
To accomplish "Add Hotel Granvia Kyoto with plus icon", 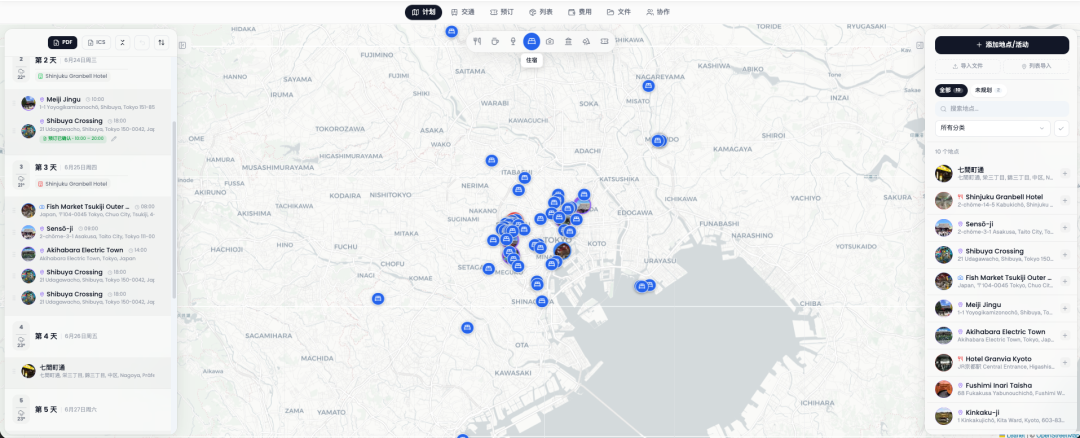I will coord(1064,362).
